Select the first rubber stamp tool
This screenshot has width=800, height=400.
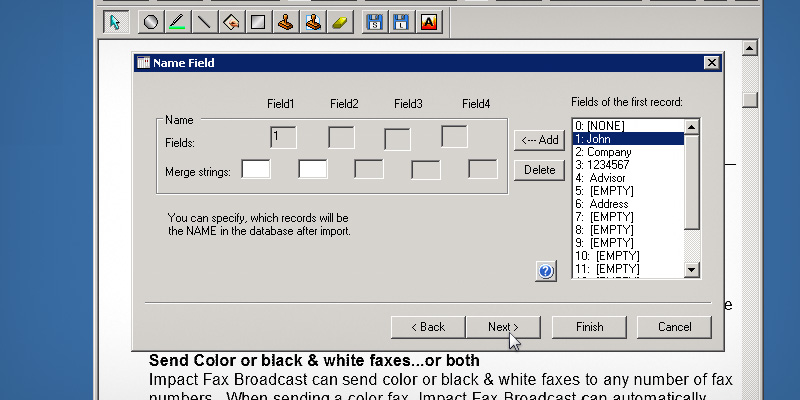pyautogui.click(x=285, y=21)
